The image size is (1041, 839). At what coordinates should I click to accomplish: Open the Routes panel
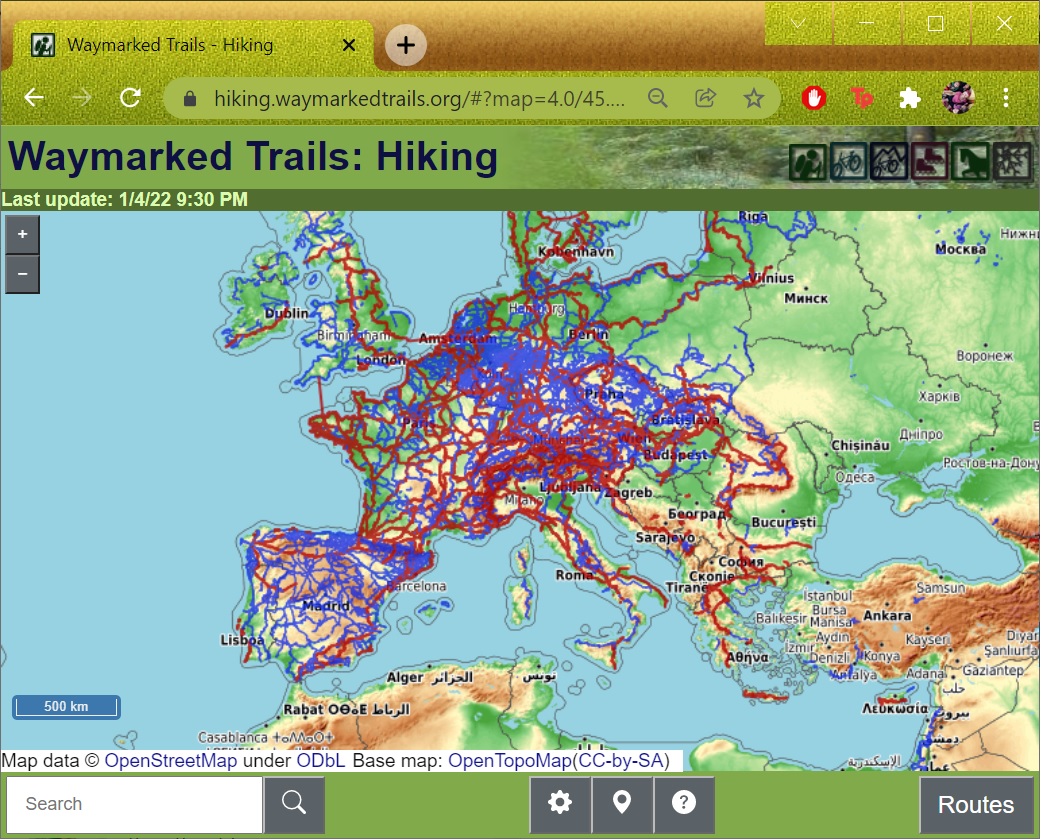coord(975,804)
